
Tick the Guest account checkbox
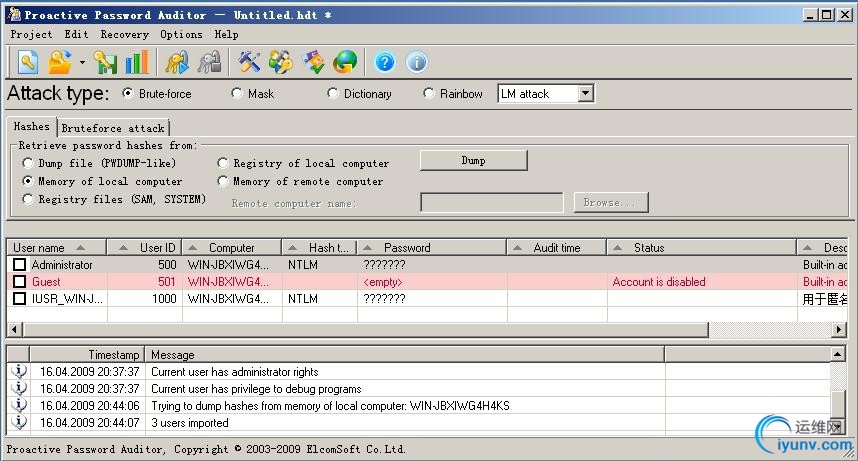(x=19, y=281)
